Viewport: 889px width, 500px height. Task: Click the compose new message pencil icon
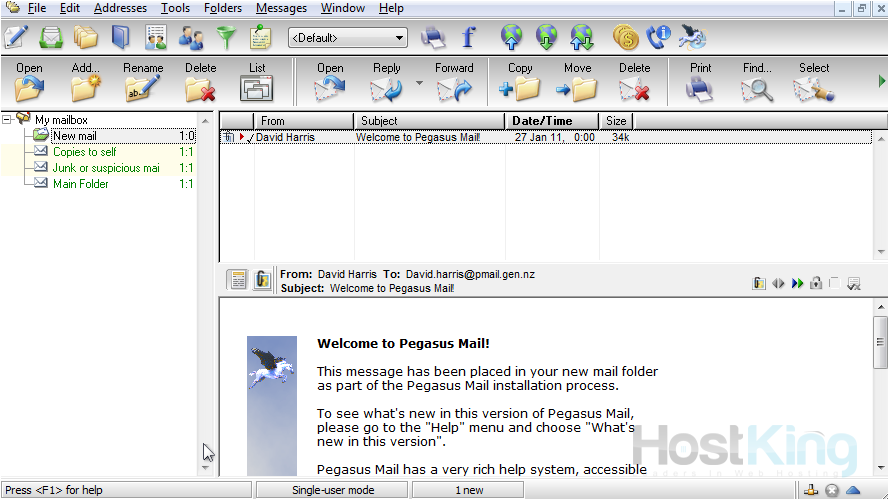(x=15, y=38)
